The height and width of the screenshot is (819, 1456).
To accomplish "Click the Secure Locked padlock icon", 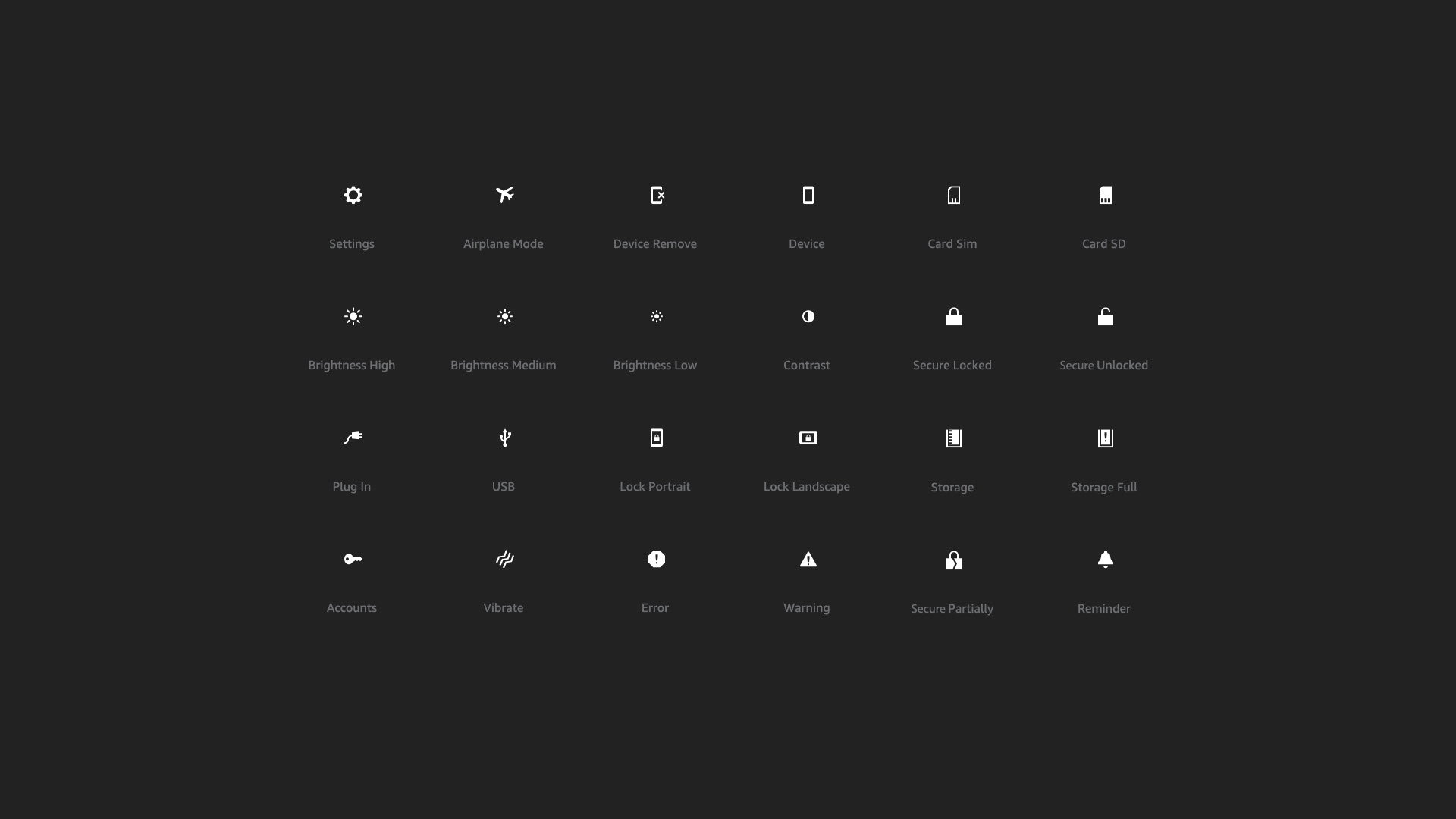I will (x=953, y=316).
